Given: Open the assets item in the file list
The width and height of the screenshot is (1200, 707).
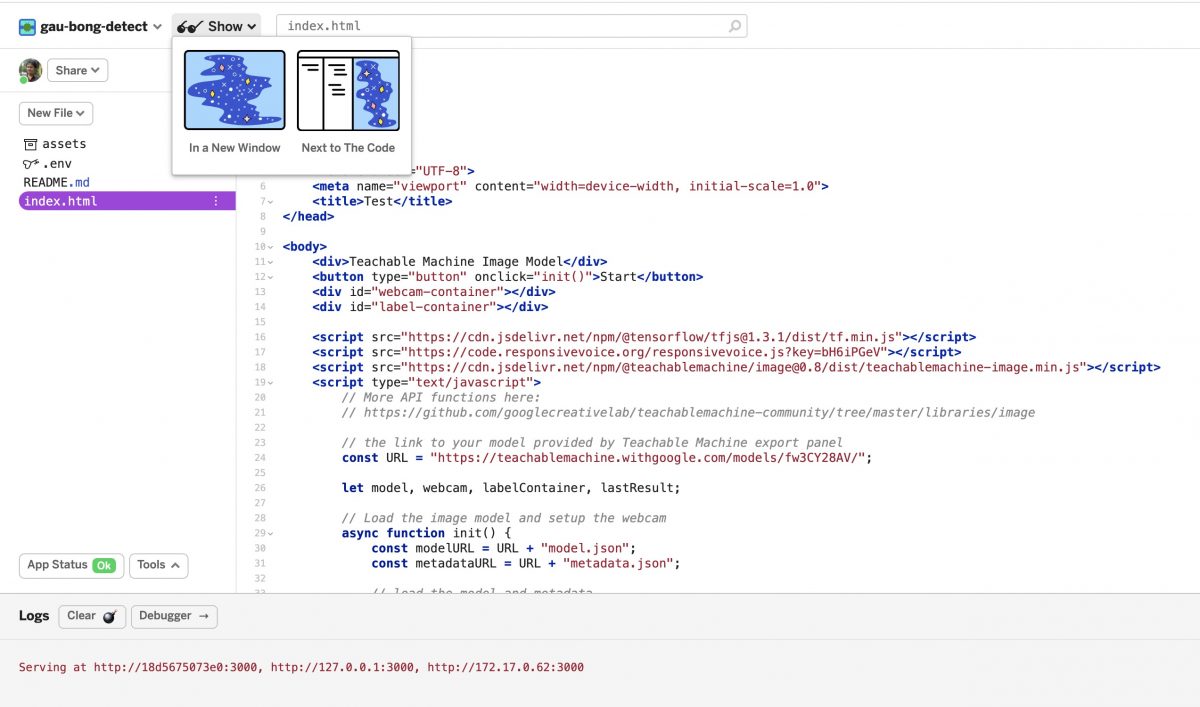Looking at the screenshot, I should (x=63, y=144).
